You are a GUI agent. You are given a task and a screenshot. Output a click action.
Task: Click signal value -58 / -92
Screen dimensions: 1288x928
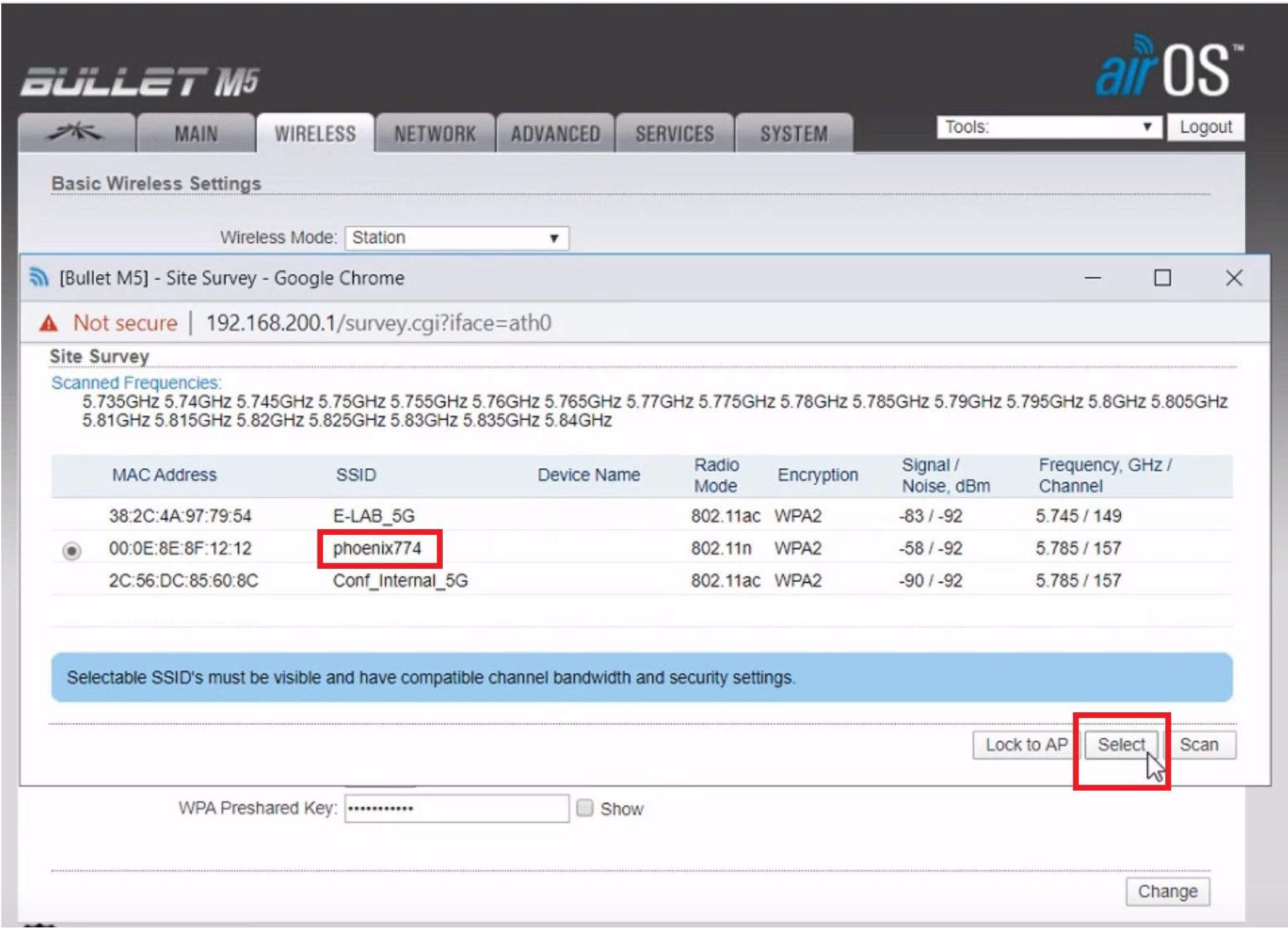tap(930, 548)
